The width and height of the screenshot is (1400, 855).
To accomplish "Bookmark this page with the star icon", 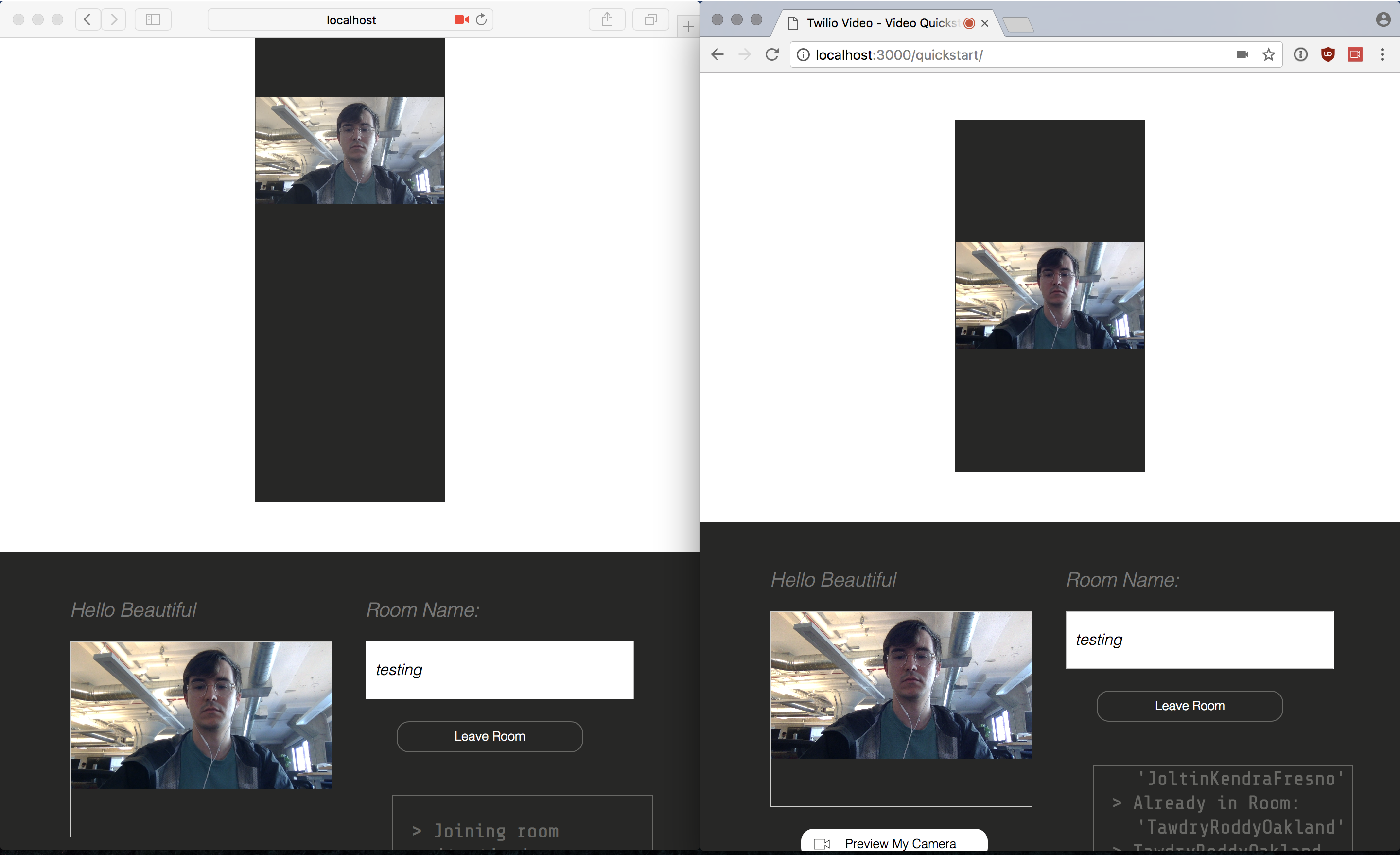I will 1269,54.
